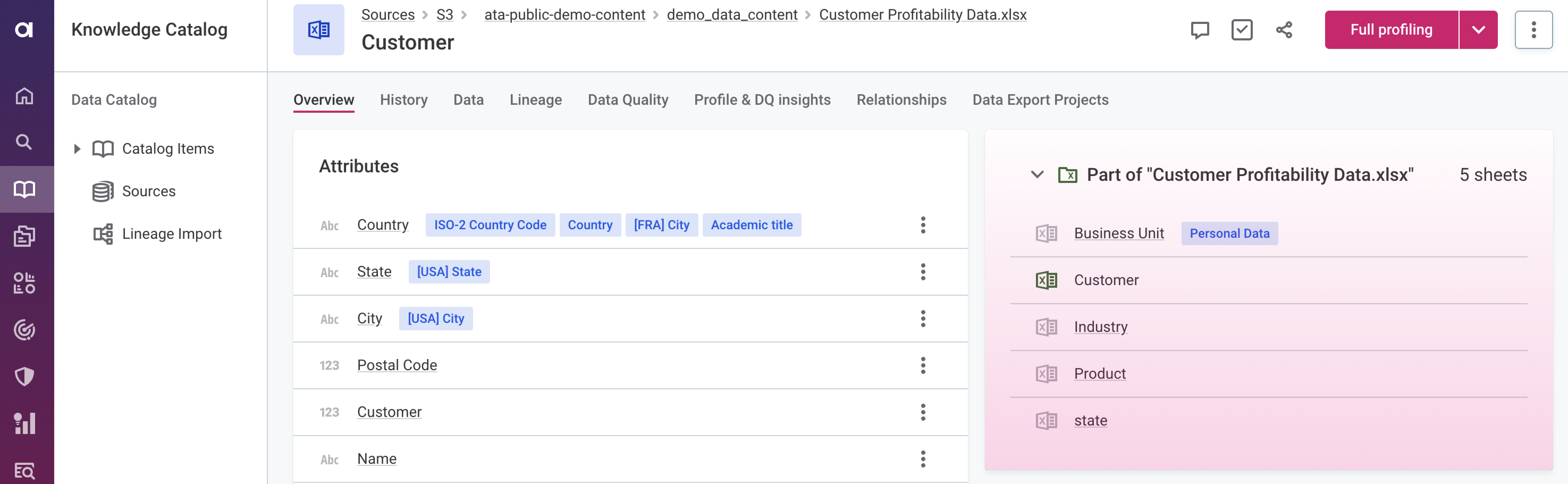Open the Postal Code attribute link
The image size is (1568, 484).
(x=397, y=365)
